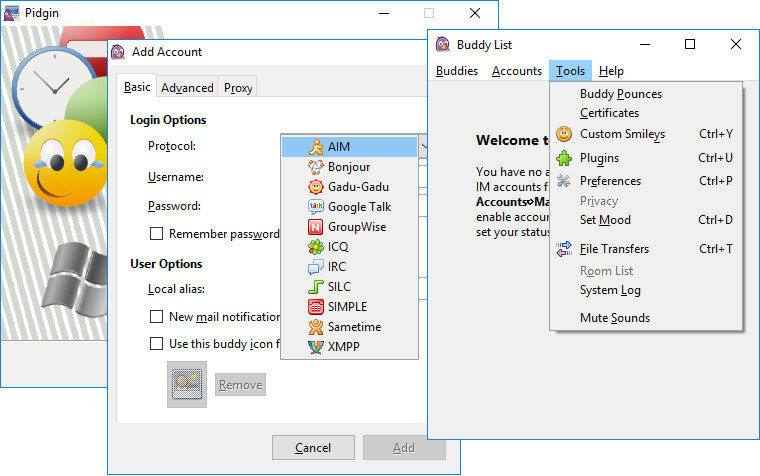Screen dimensions: 760x476
Task: Close the Buddy List window
Action: coord(736,45)
